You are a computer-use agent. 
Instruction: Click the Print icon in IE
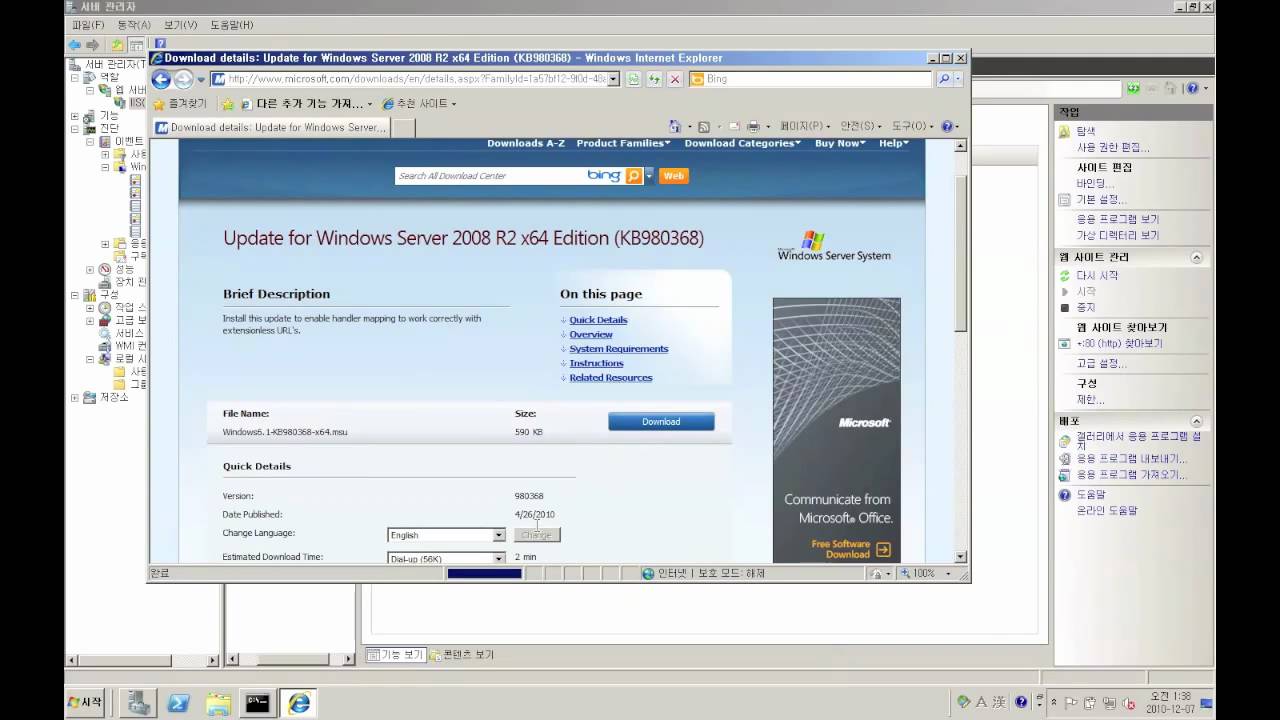click(752, 126)
